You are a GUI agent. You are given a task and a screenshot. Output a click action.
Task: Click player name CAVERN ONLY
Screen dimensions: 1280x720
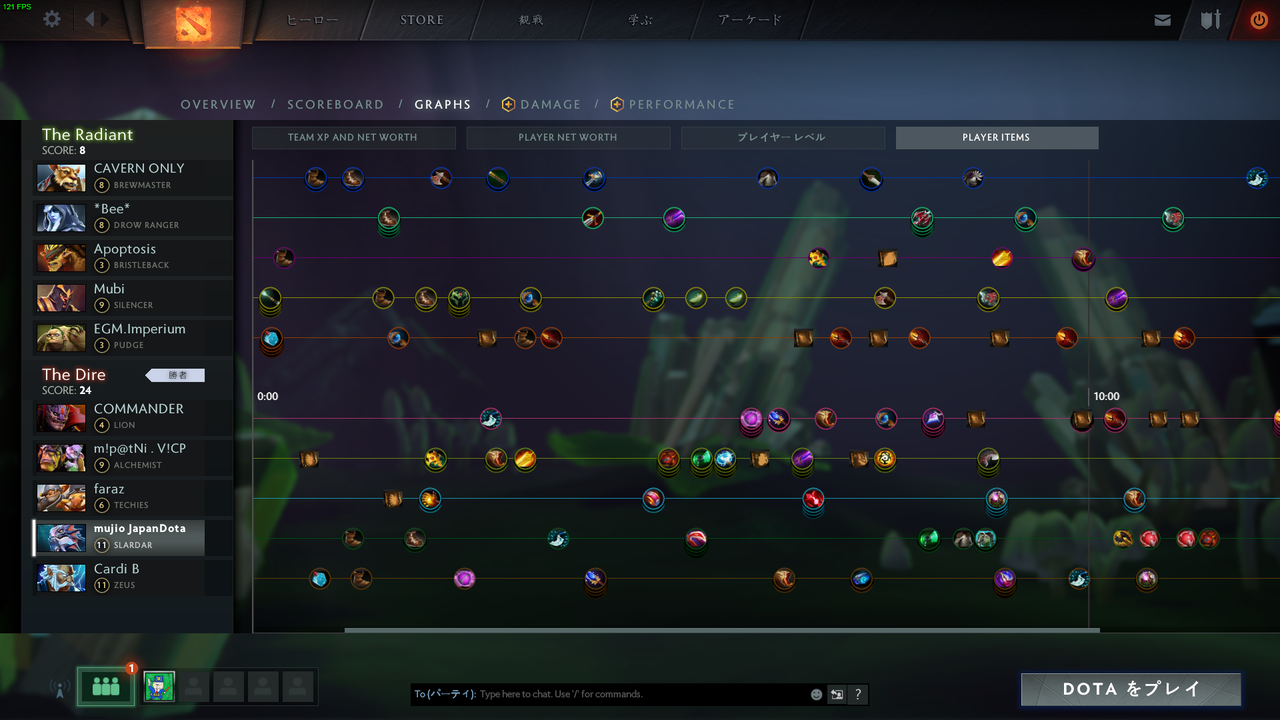(139, 169)
